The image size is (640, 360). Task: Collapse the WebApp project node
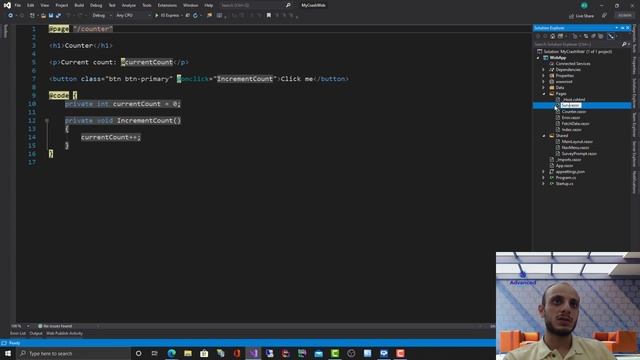click(538, 58)
